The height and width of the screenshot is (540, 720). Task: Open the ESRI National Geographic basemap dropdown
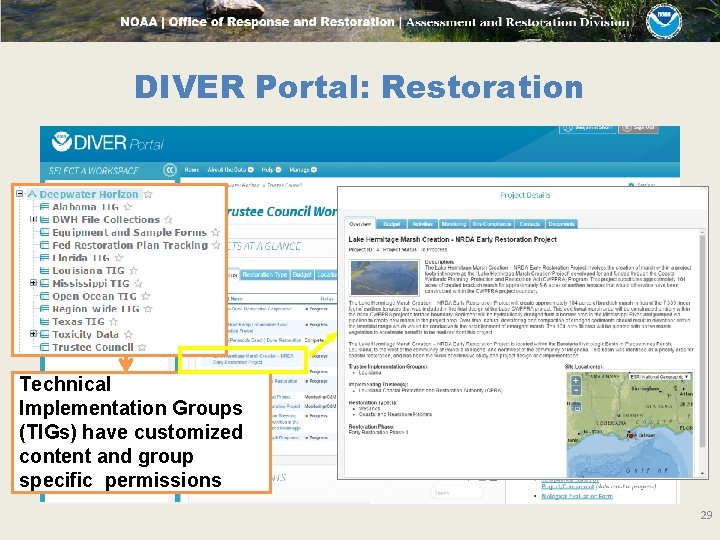click(x=660, y=376)
